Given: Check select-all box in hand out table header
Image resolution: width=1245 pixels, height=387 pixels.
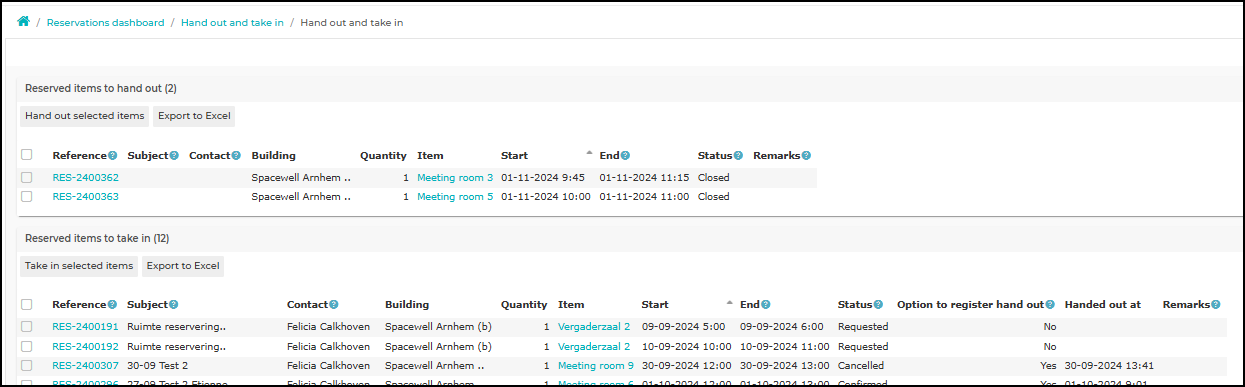Looking at the screenshot, I should point(27,155).
